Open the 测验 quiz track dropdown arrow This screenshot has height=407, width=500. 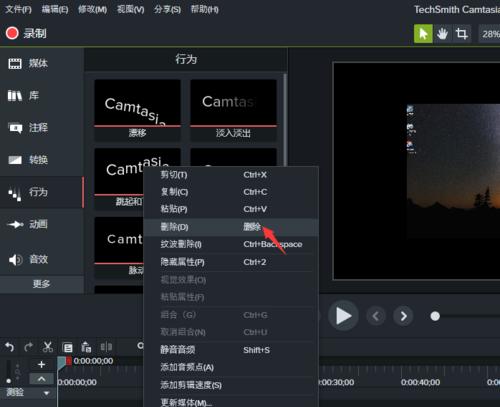coord(47,393)
